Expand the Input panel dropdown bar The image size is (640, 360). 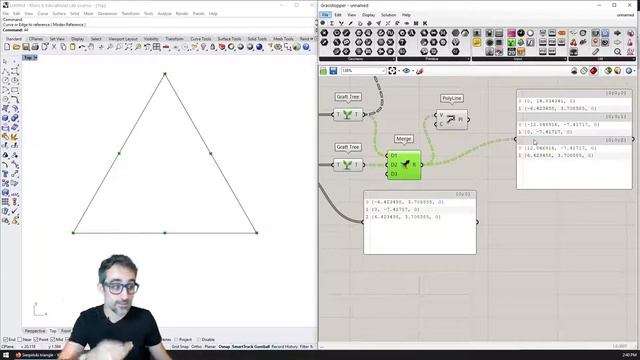(519, 59)
